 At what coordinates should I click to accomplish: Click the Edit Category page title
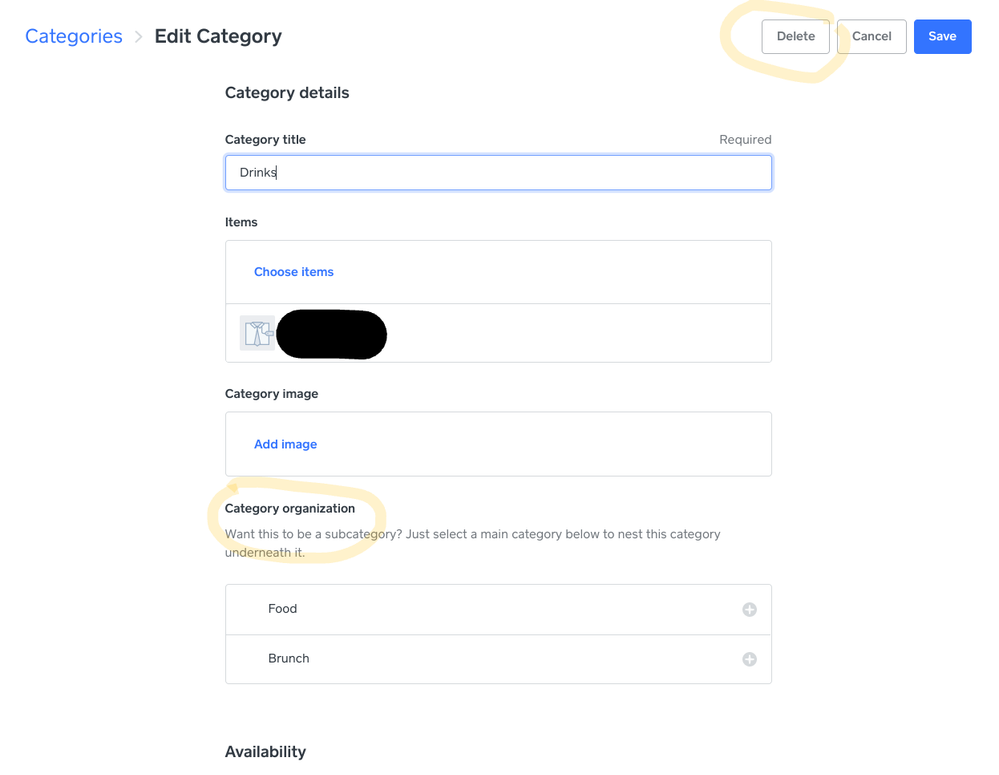[218, 36]
